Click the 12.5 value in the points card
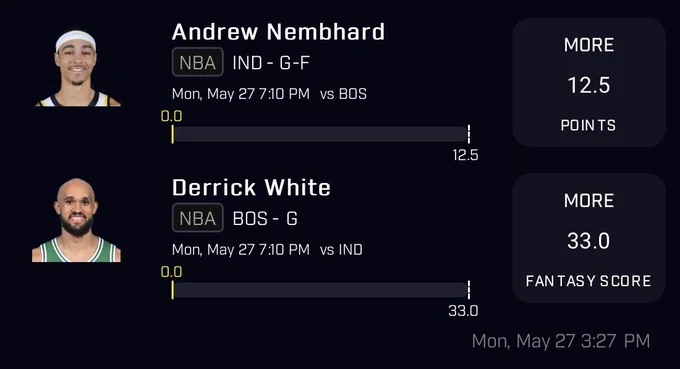Viewport: 680px width, 369px height. [589, 85]
